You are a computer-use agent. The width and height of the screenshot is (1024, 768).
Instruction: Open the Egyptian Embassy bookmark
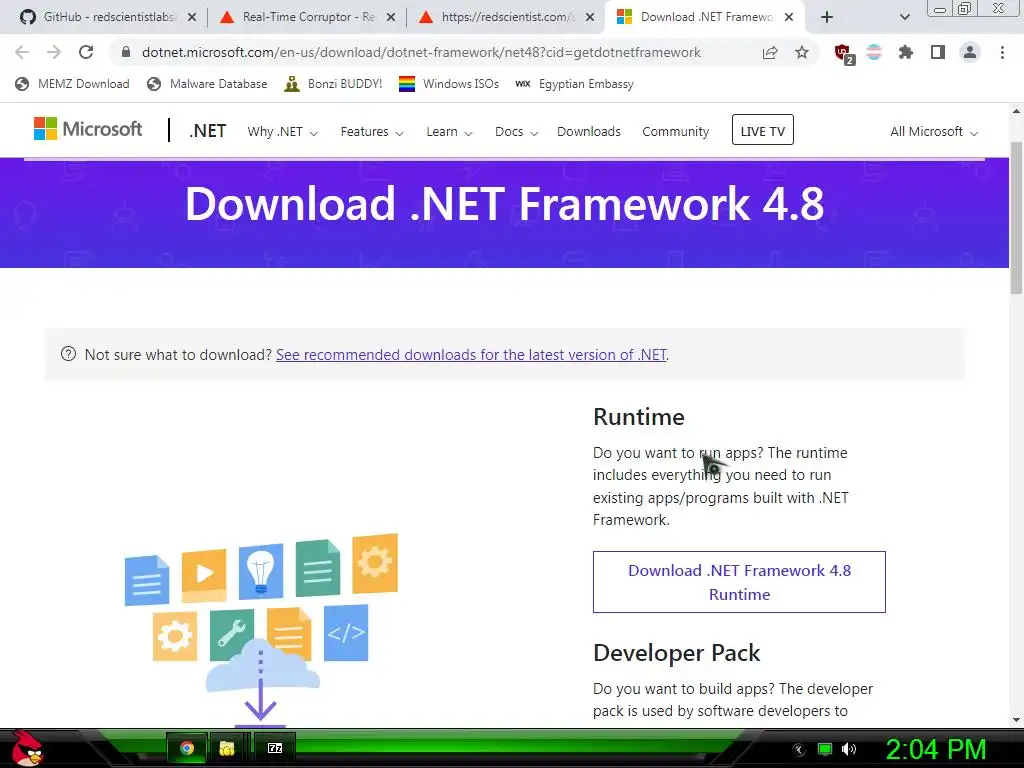574,84
